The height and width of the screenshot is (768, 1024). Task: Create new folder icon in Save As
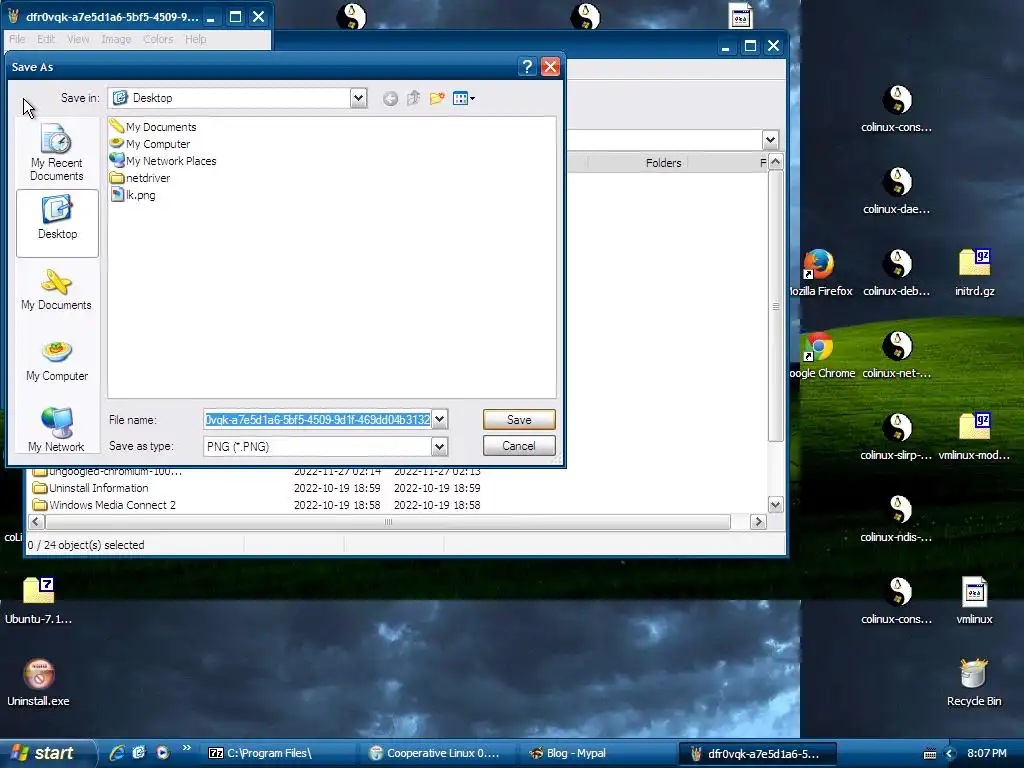(437, 99)
